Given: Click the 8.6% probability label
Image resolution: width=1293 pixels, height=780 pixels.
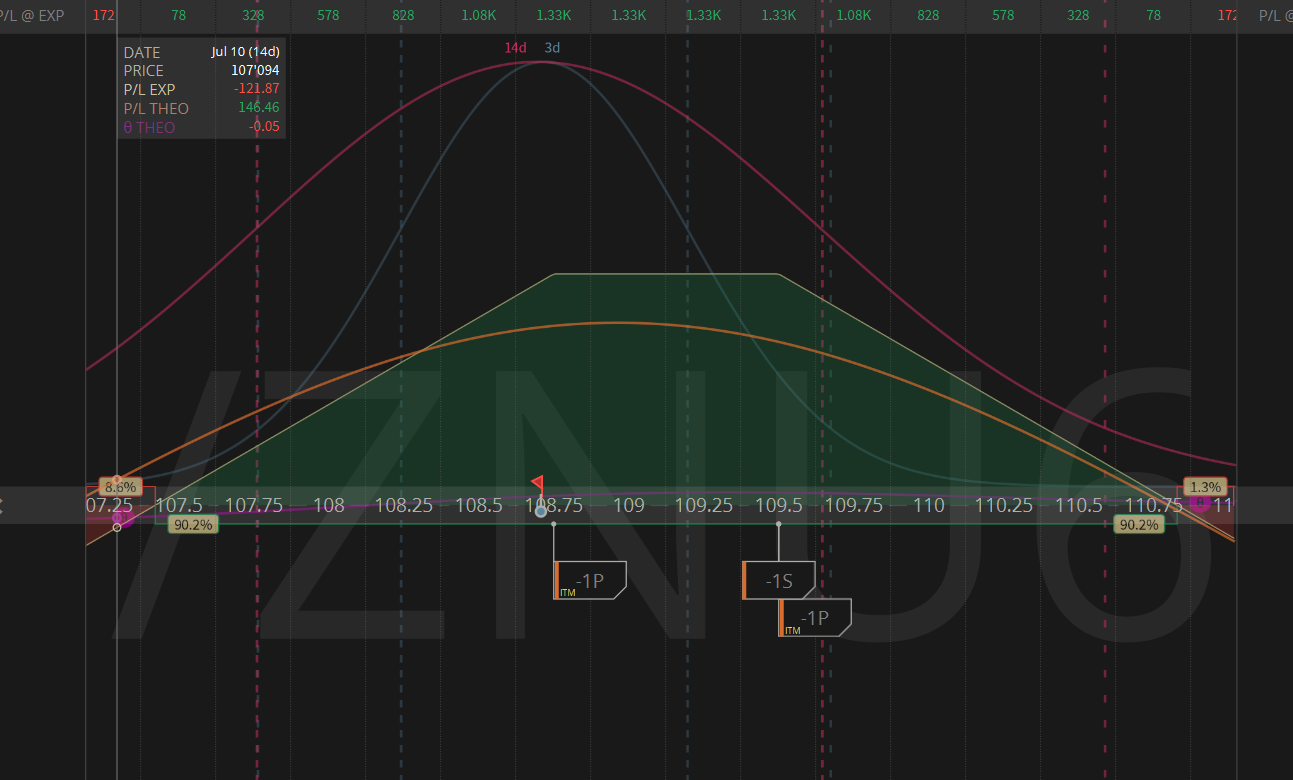Looking at the screenshot, I should click(121, 487).
